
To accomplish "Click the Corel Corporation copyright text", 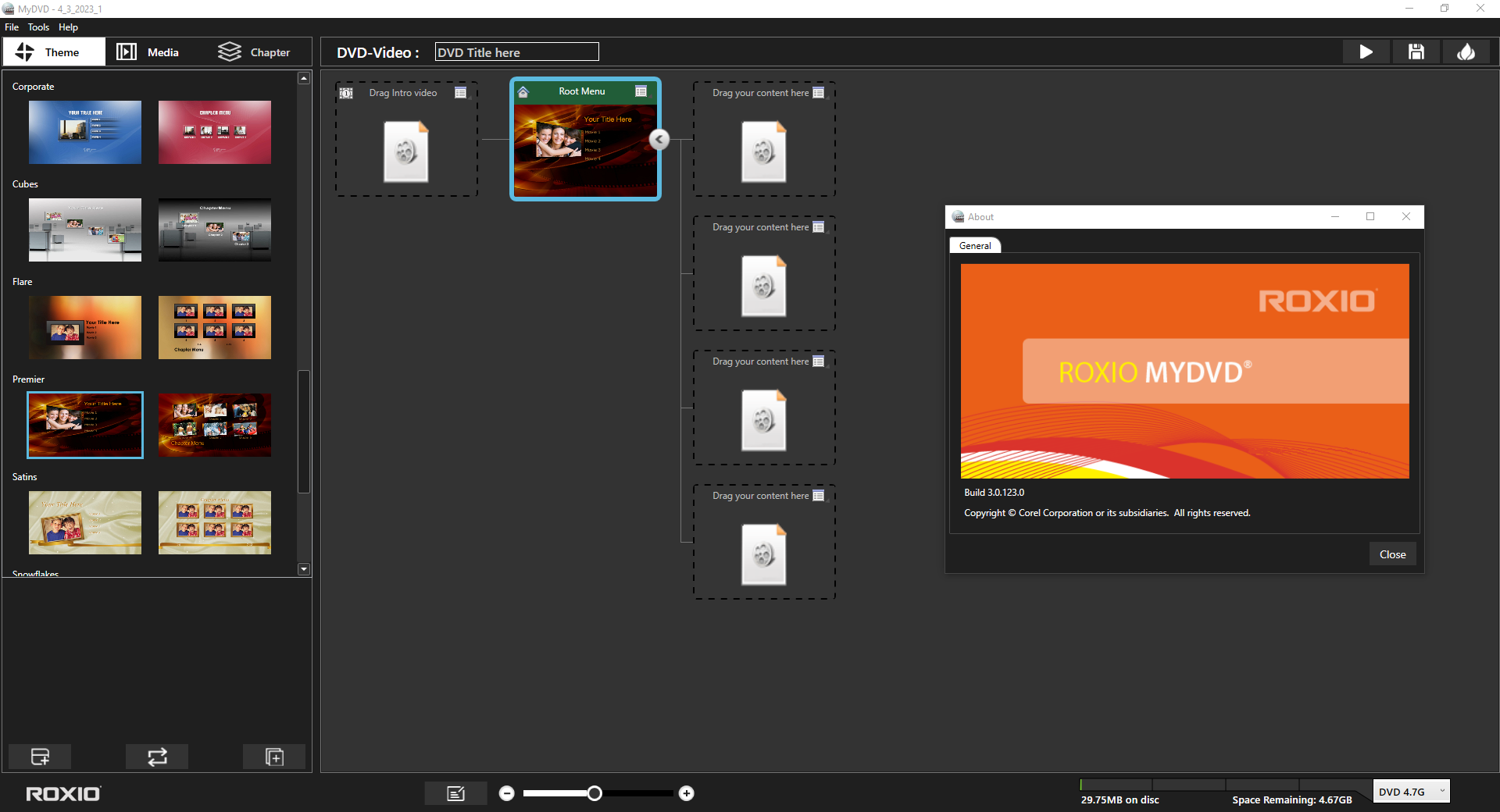I will click(1107, 513).
